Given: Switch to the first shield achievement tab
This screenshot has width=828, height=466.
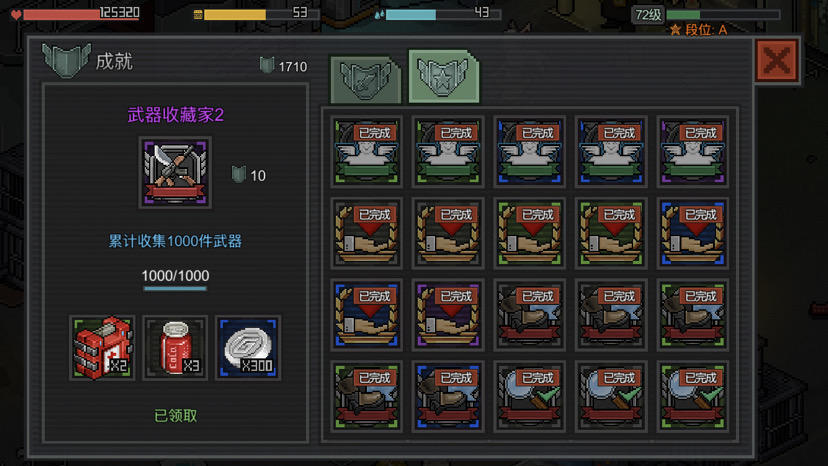Looking at the screenshot, I should point(365,79).
